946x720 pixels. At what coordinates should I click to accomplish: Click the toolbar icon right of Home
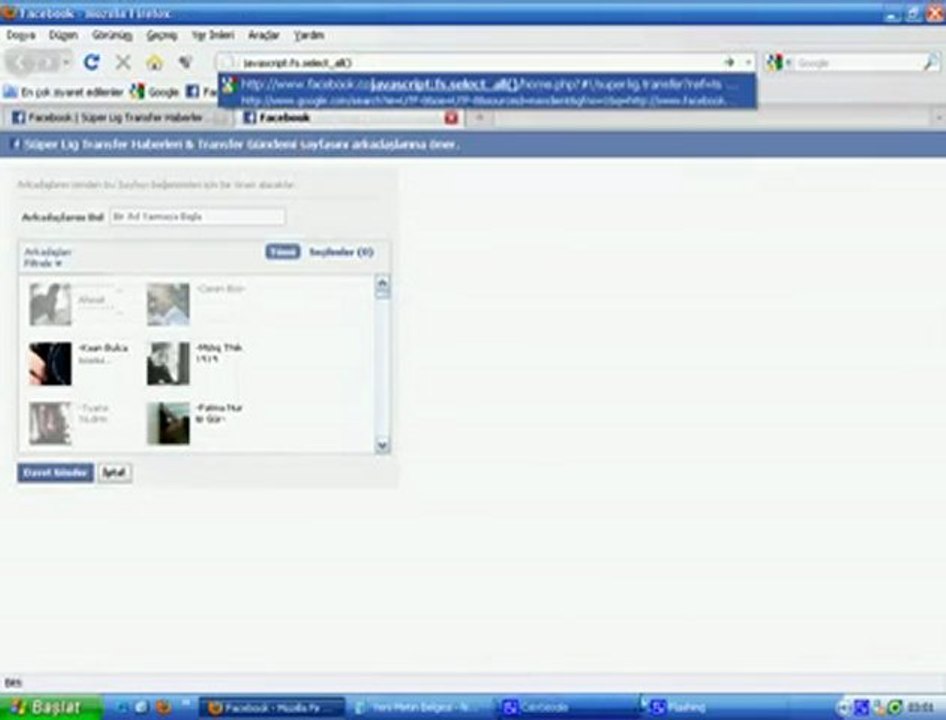[x=185, y=62]
